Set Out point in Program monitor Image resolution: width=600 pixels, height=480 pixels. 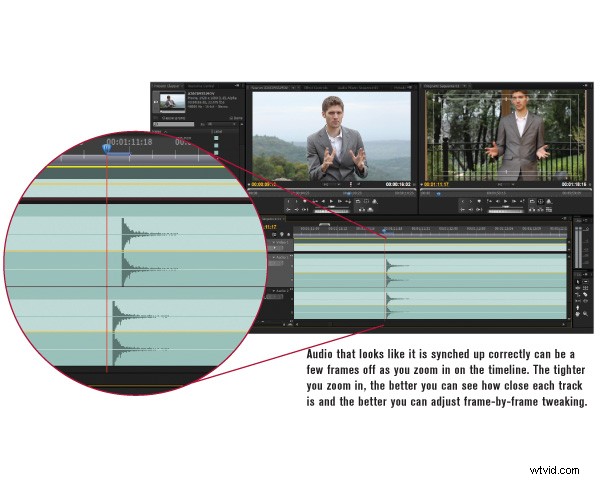471,201
